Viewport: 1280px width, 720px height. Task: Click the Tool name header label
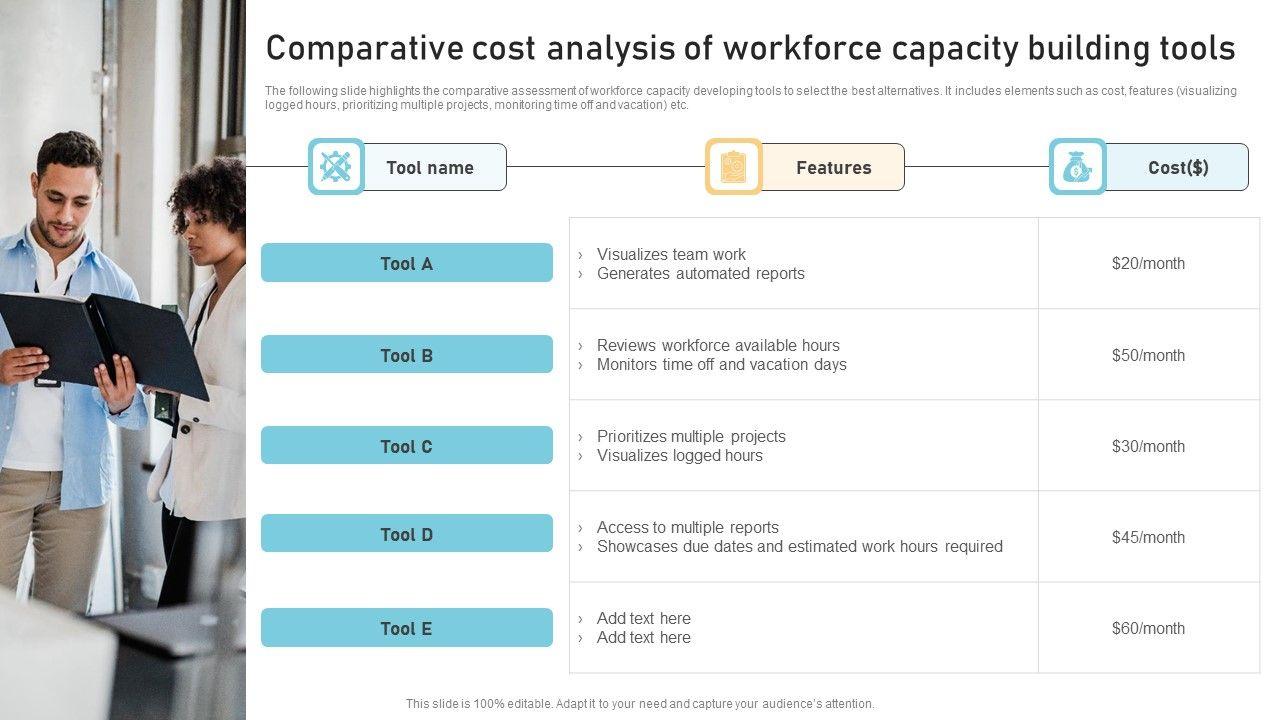click(x=431, y=167)
